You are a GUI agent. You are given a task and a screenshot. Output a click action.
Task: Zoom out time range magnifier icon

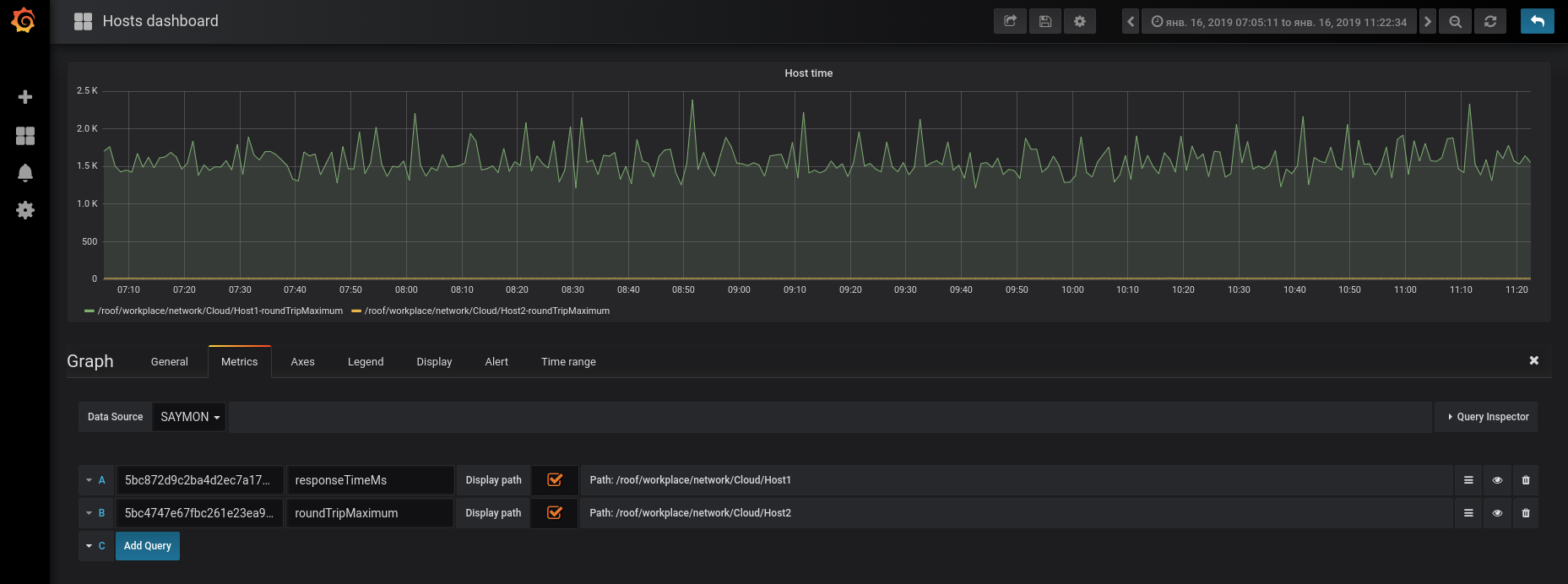(x=1456, y=21)
